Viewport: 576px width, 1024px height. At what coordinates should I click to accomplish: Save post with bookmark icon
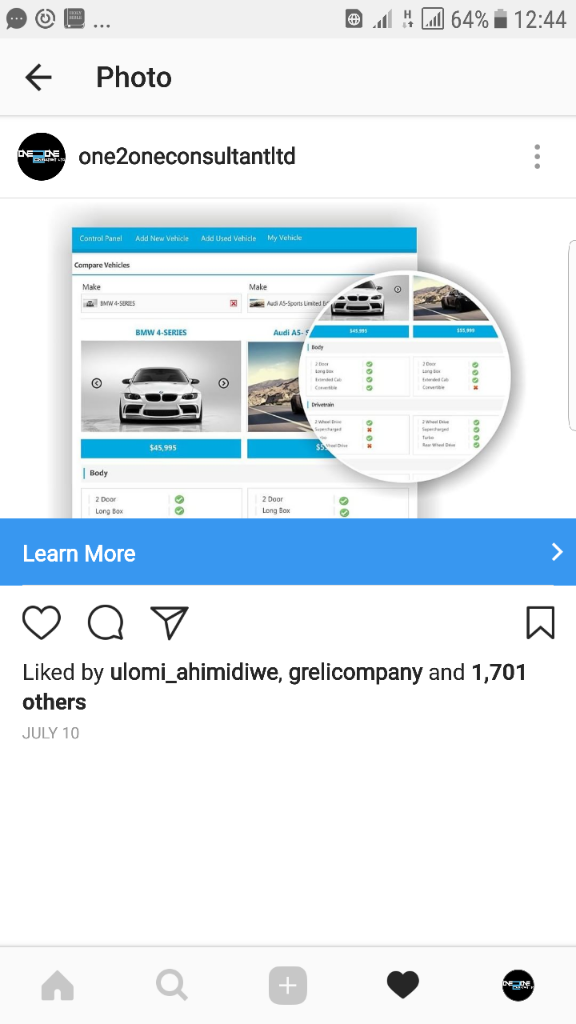click(541, 622)
